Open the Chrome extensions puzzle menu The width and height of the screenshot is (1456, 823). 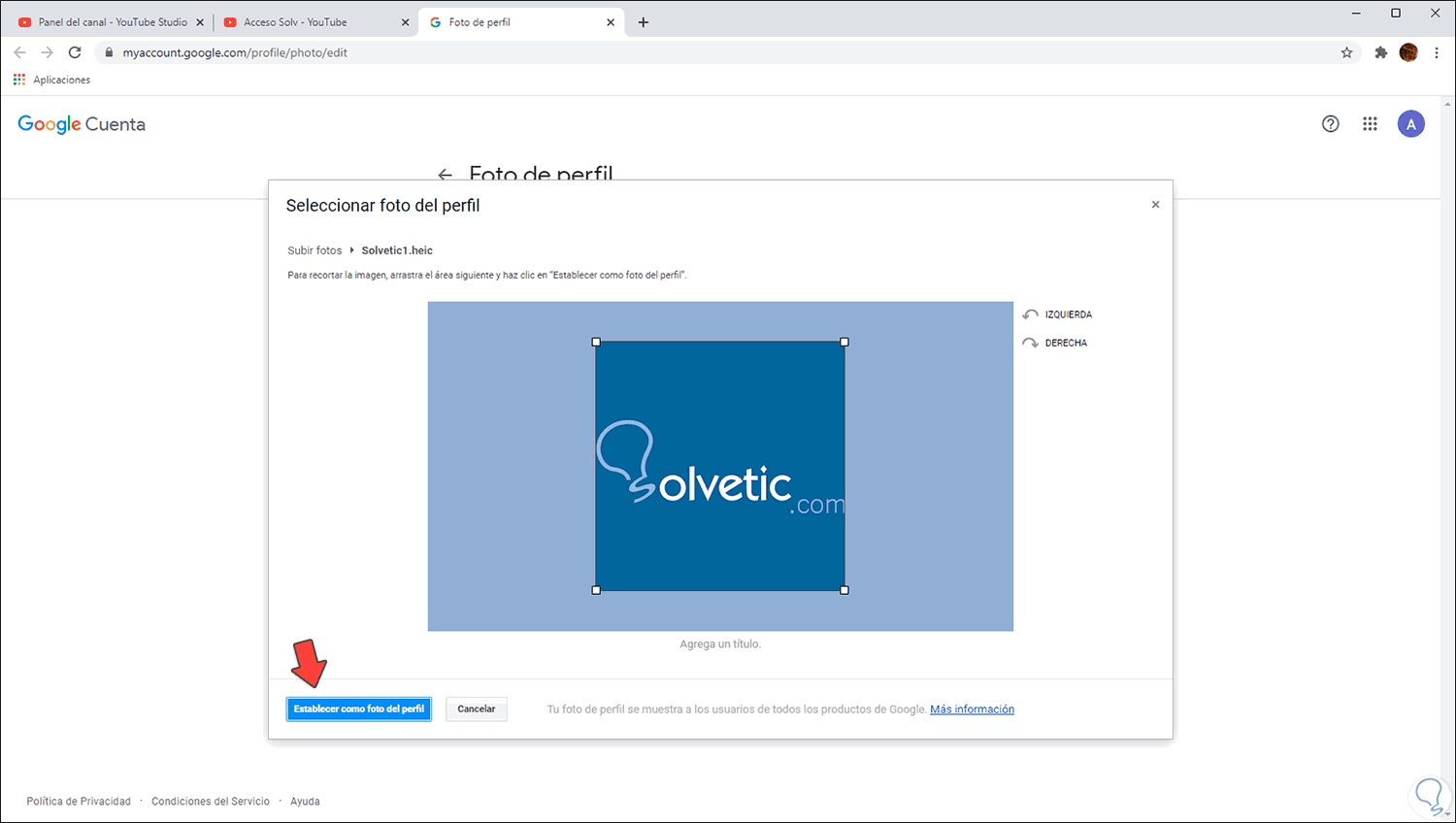[x=1381, y=52]
